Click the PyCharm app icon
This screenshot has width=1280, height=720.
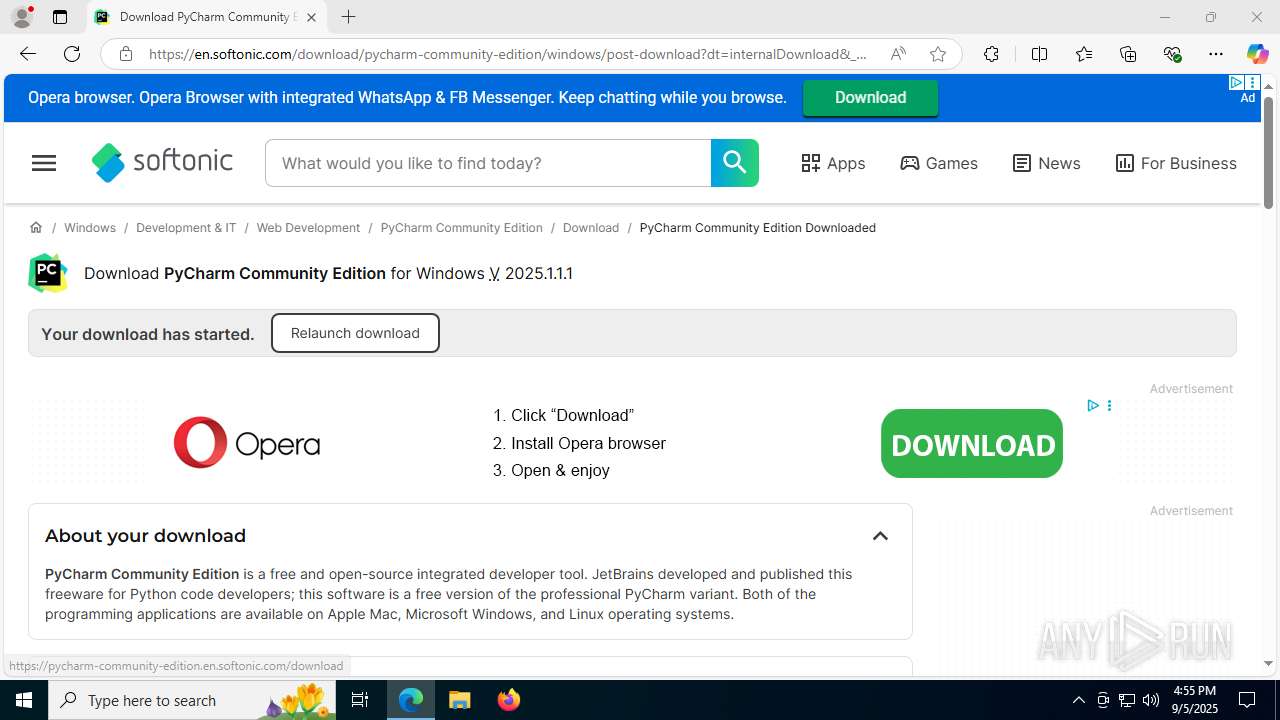pyautogui.click(x=48, y=273)
